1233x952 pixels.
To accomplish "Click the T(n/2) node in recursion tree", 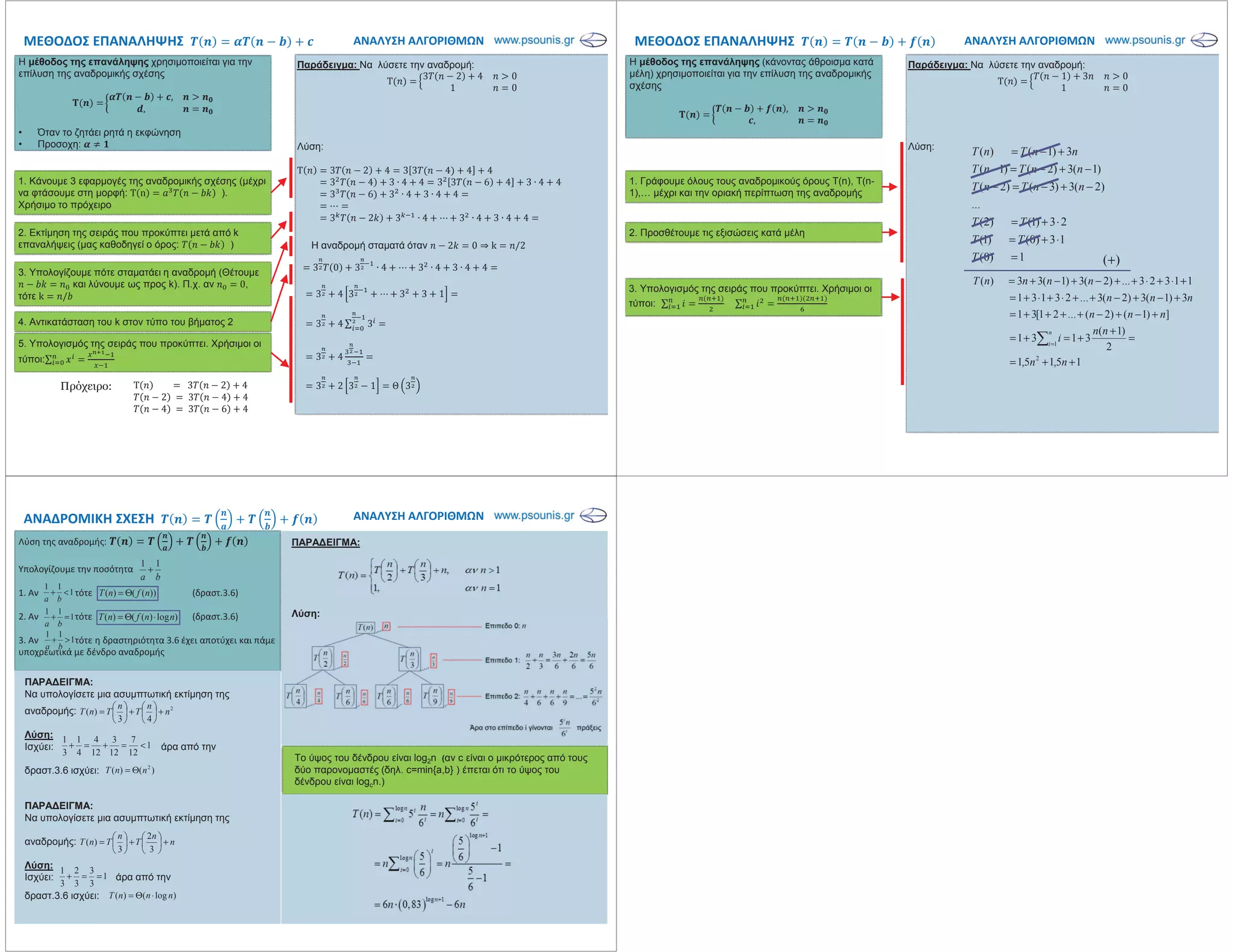I will 324,659.
